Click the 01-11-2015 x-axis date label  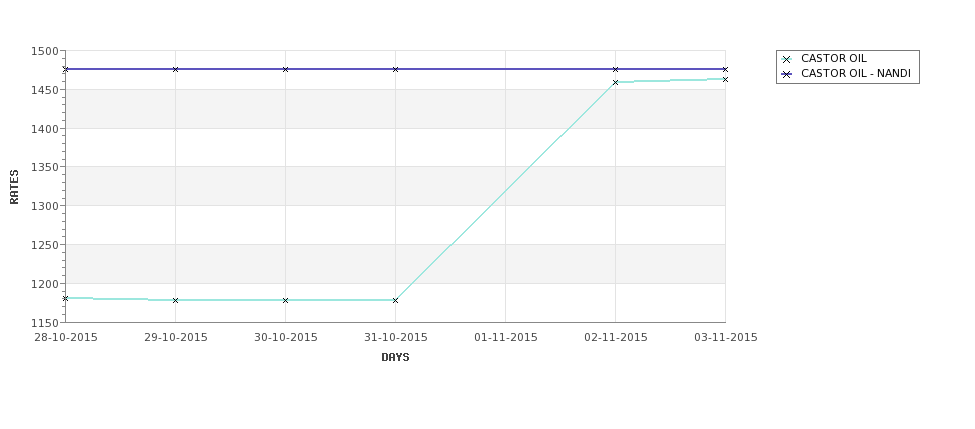click(506, 338)
